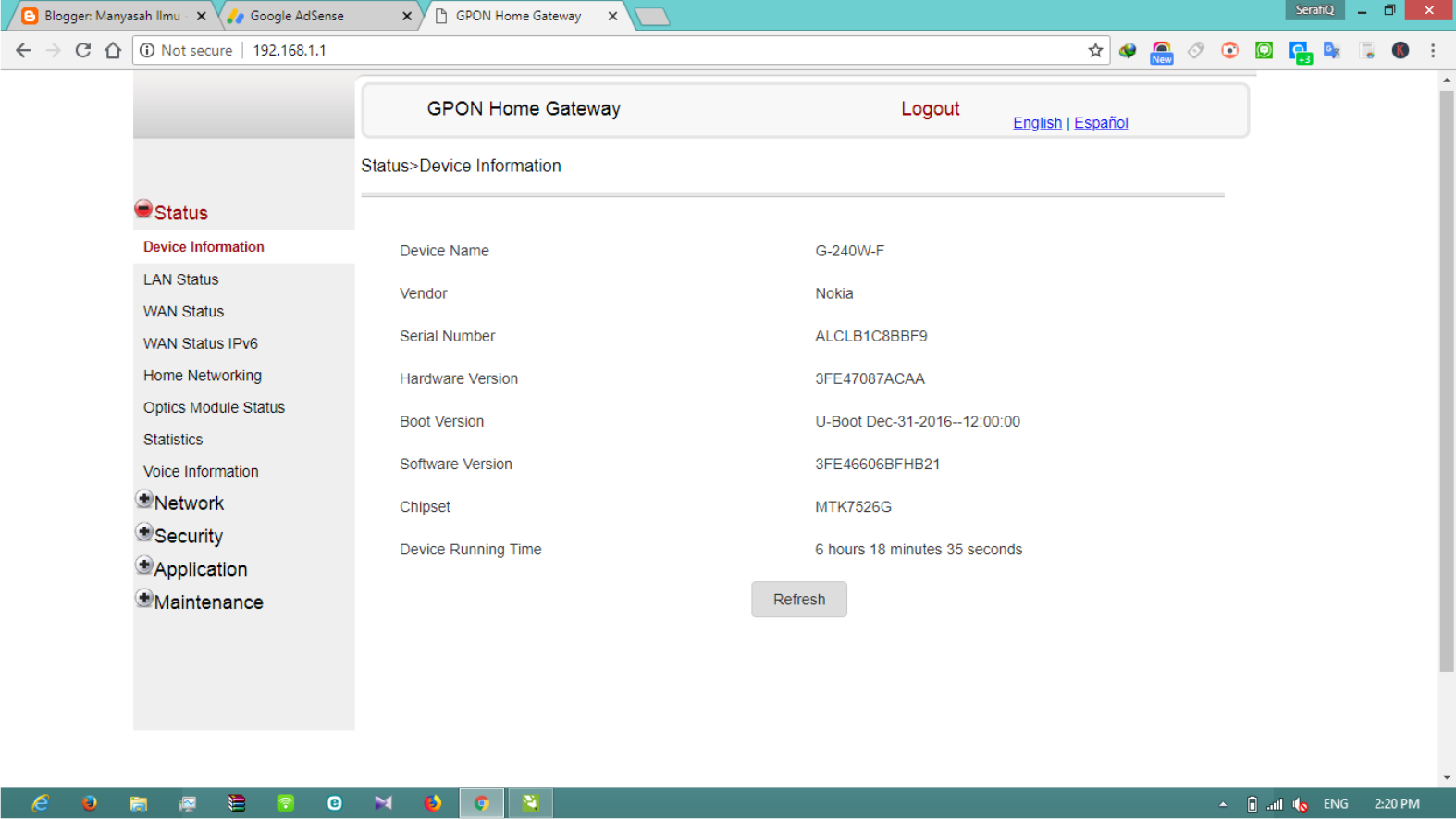Show hidden system tray icons
Screen dimensions: 1456x819
click(x=1223, y=804)
